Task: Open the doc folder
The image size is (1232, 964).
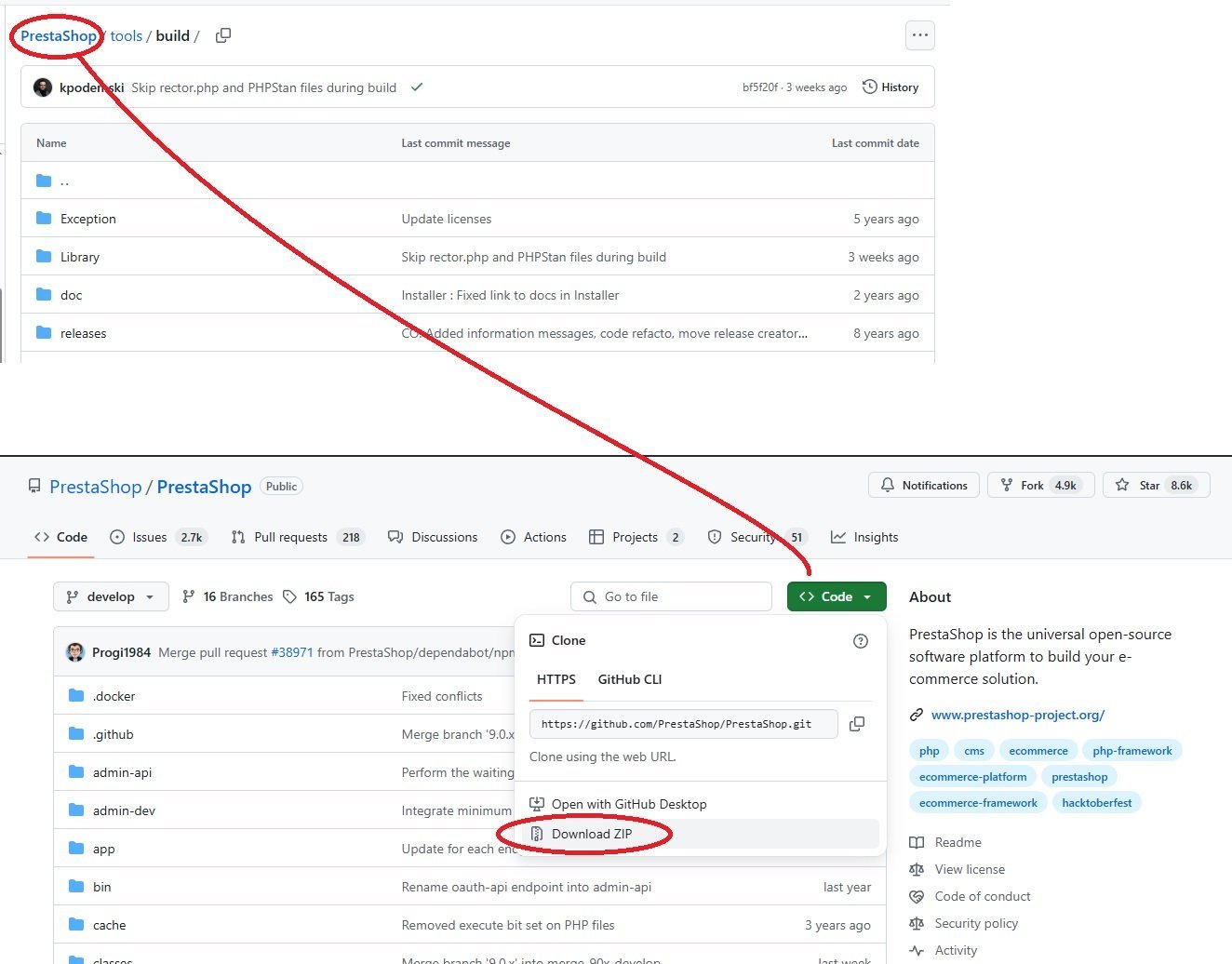Action: tap(72, 295)
